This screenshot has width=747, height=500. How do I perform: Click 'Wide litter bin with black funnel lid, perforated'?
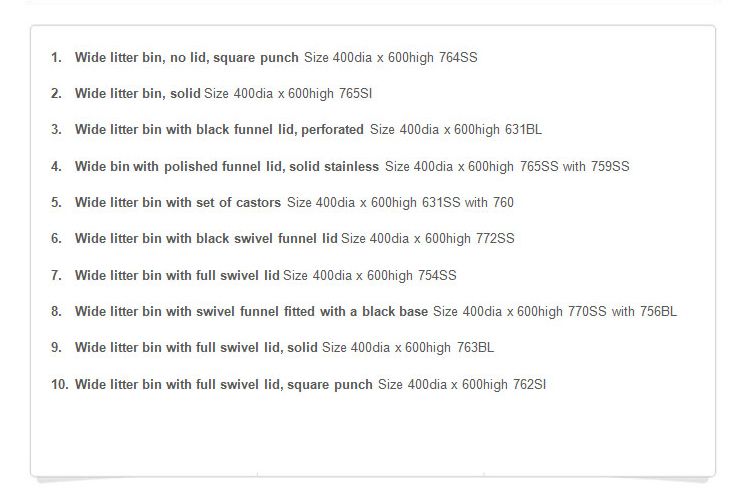pos(219,130)
